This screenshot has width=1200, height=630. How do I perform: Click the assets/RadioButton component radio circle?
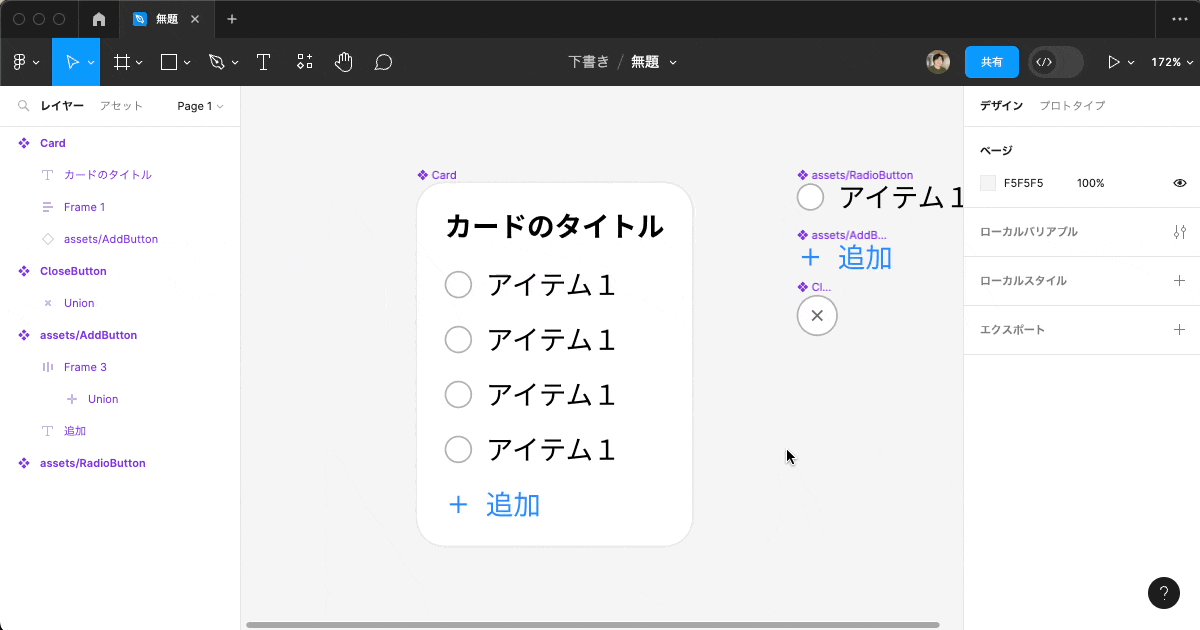(810, 197)
